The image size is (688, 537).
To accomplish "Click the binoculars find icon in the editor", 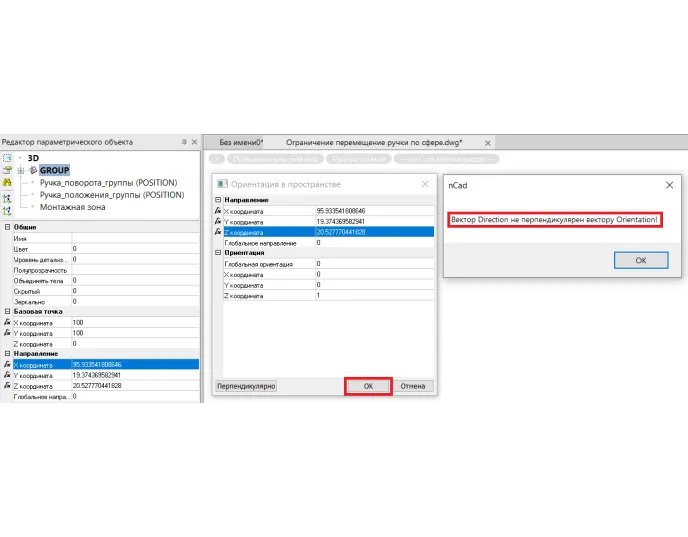I will [x=7, y=183].
